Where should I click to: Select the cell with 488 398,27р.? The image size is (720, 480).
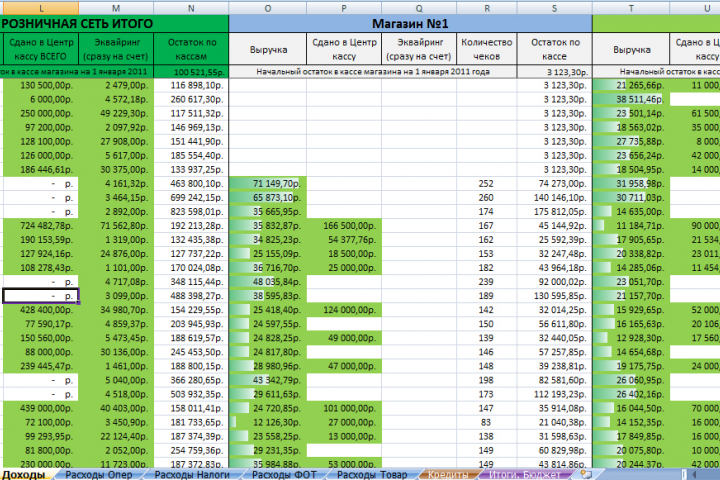tap(191, 296)
